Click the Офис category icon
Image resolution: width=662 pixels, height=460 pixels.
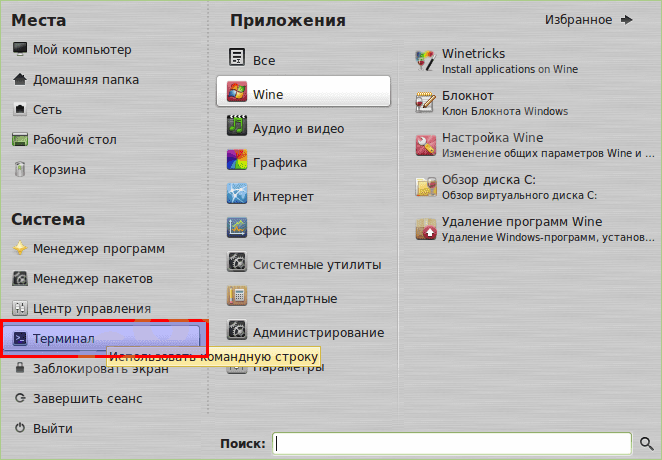click(237, 227)
